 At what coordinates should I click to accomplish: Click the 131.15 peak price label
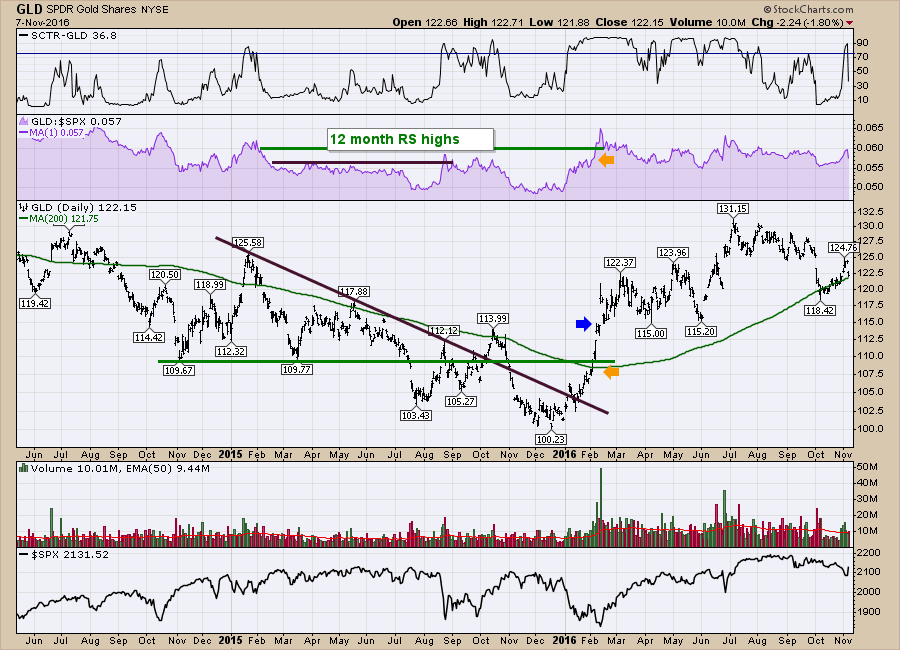[x=732, y=209]
